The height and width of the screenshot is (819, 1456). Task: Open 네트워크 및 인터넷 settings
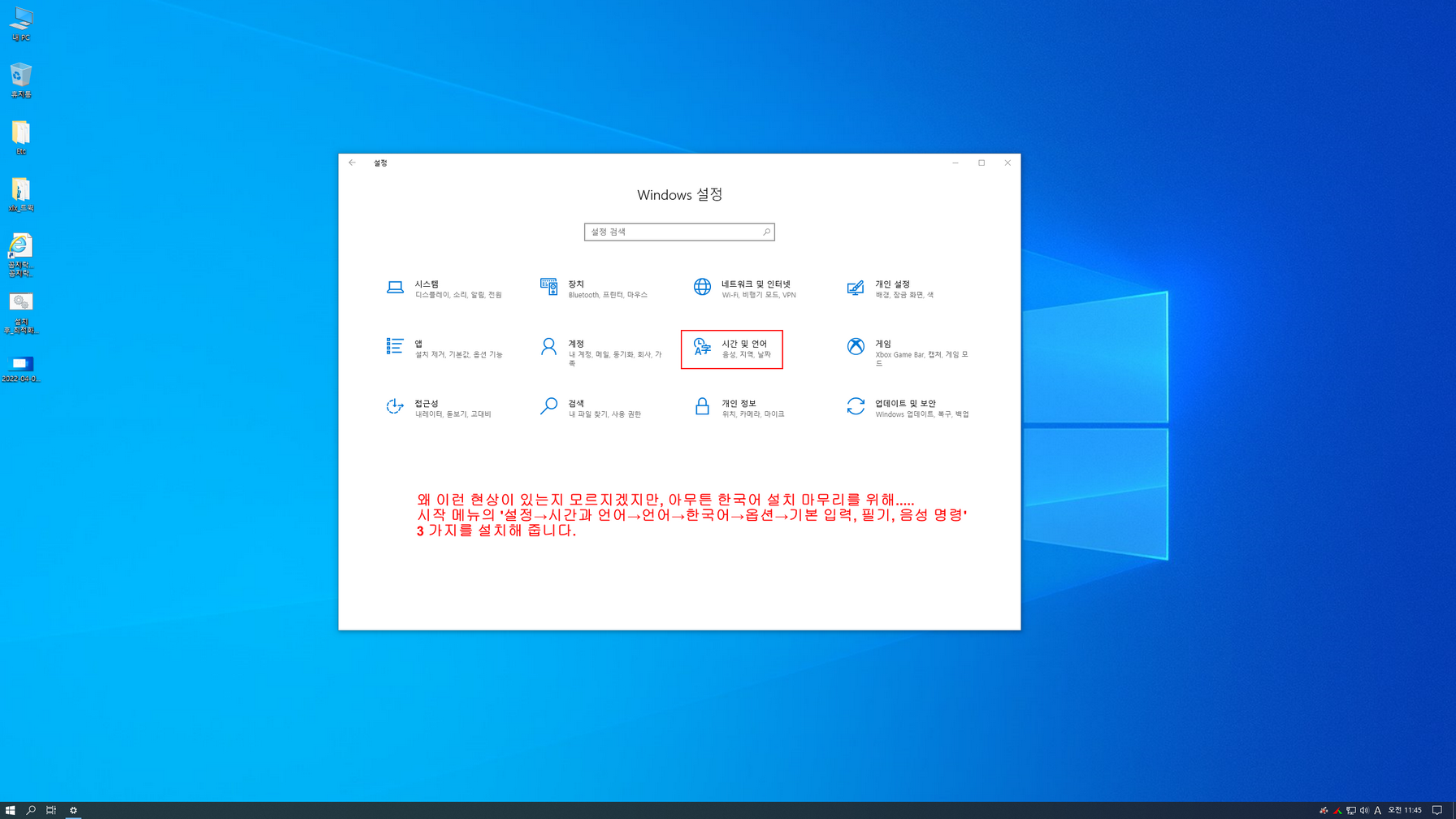click(x=746, y=289)
